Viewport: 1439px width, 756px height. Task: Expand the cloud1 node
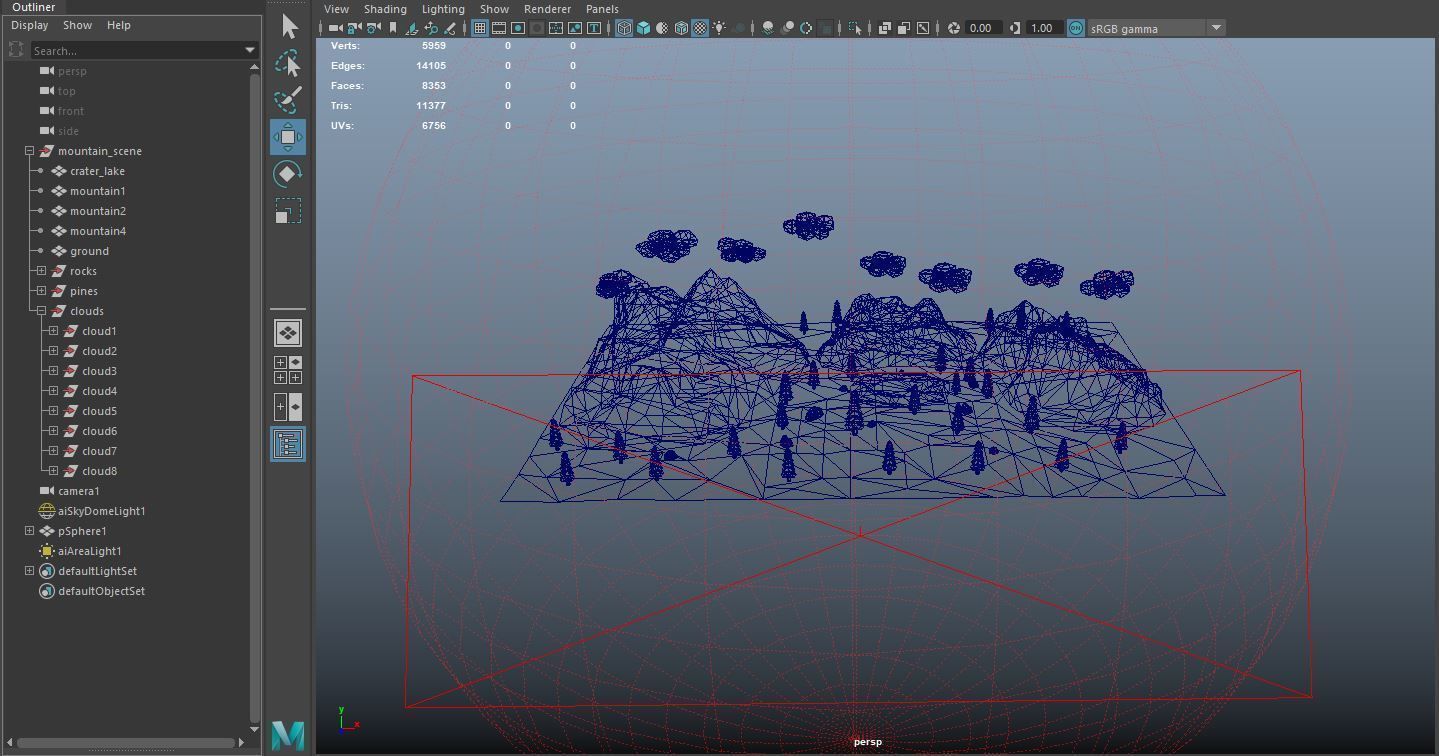pyautogui.click(x=53, y=331)
